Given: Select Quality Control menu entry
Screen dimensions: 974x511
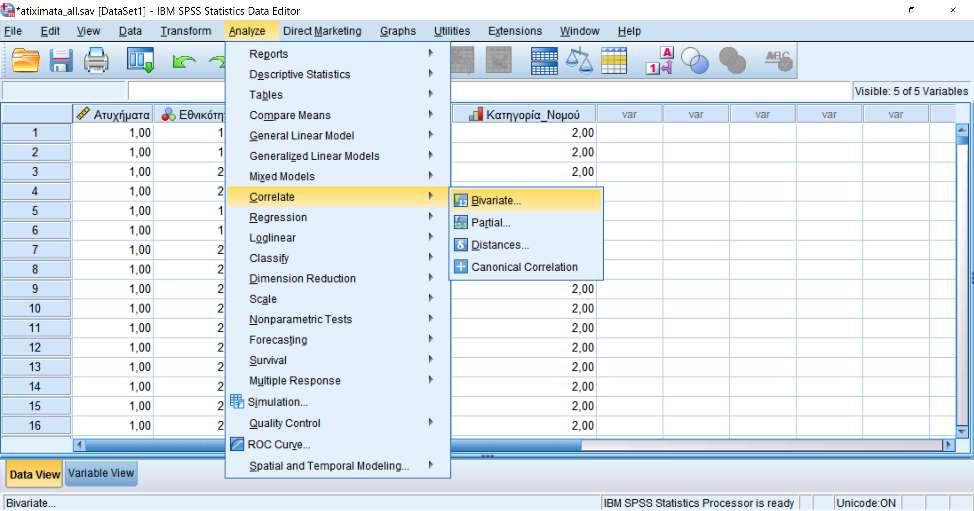Looking at the screenshot, I should coord(337,423).
